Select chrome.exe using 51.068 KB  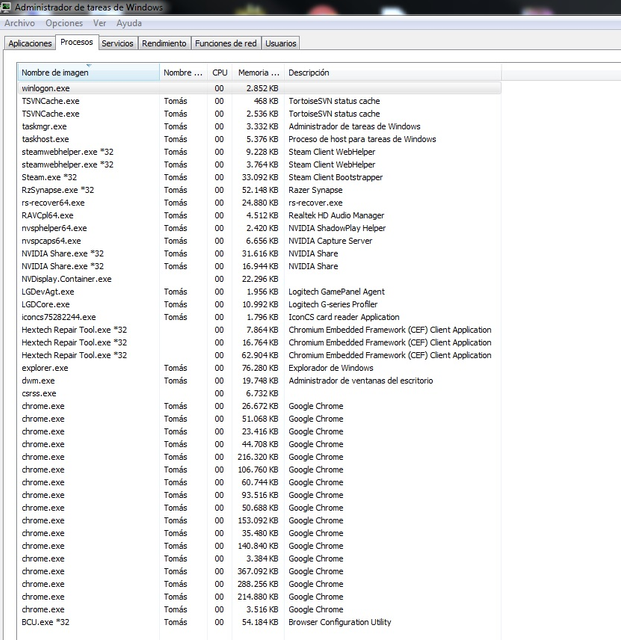(x=260, y=419)
